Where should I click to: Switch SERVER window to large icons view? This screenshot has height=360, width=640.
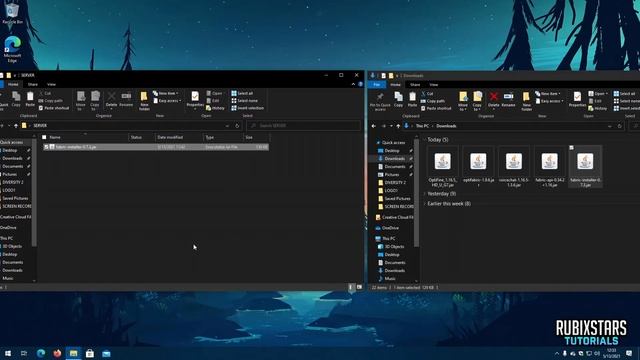pyautogui.click(x=359, y=287)
